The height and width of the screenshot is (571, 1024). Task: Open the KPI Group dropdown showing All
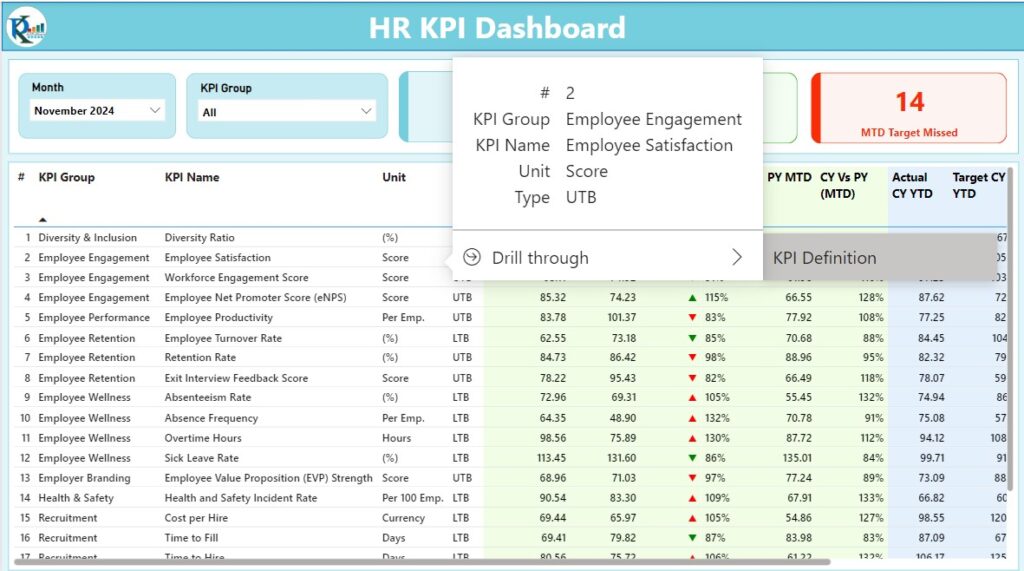pos(286,112)
